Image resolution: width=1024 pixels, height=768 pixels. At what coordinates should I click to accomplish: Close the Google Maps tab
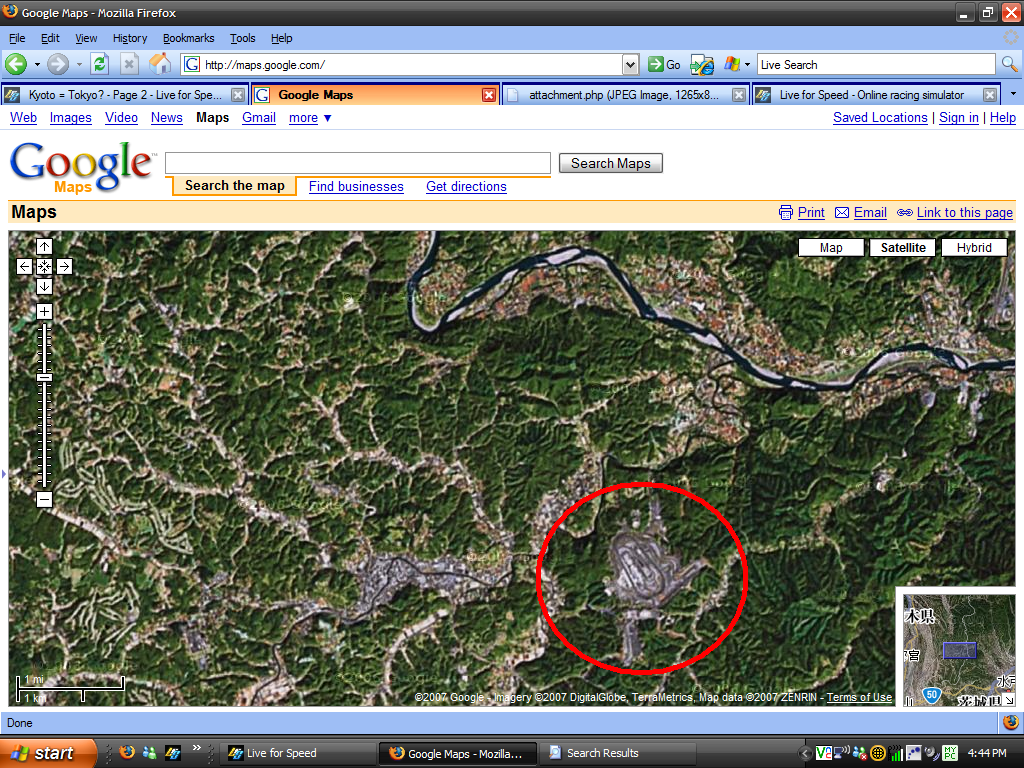(488, 95)
